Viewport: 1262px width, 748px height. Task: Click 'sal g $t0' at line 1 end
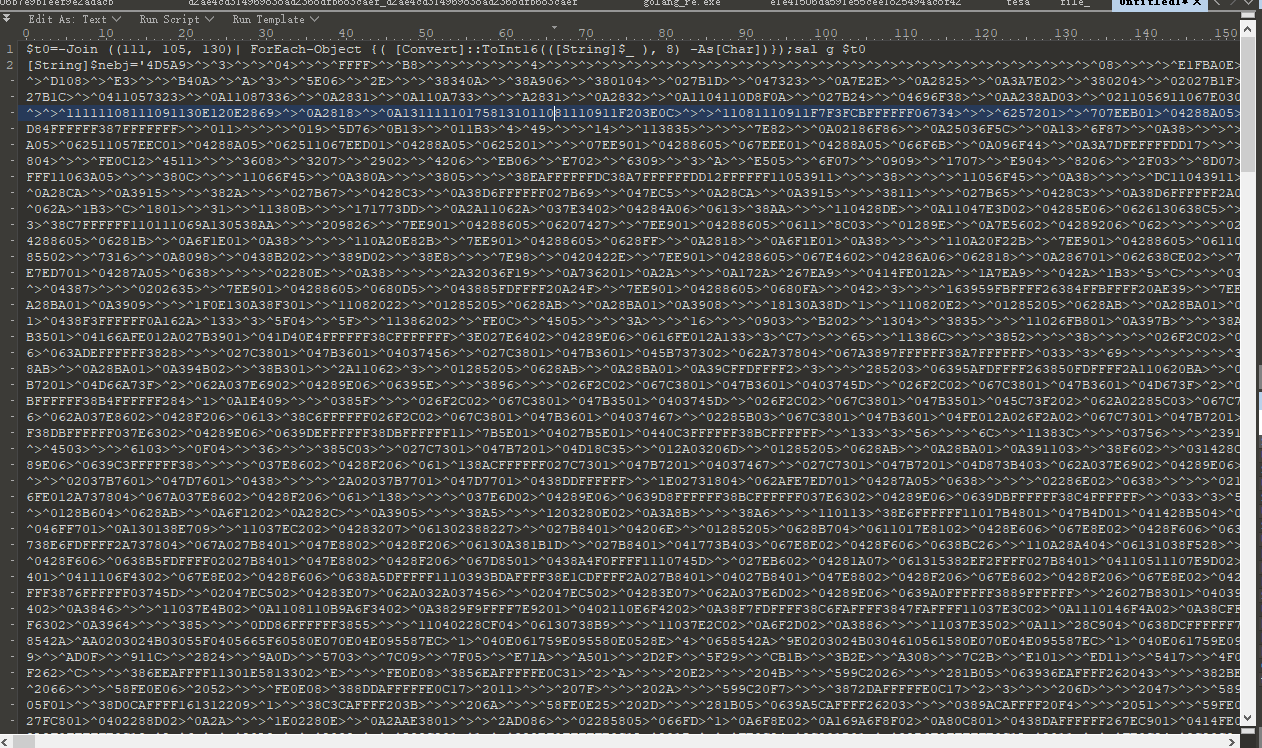(829, 49)
